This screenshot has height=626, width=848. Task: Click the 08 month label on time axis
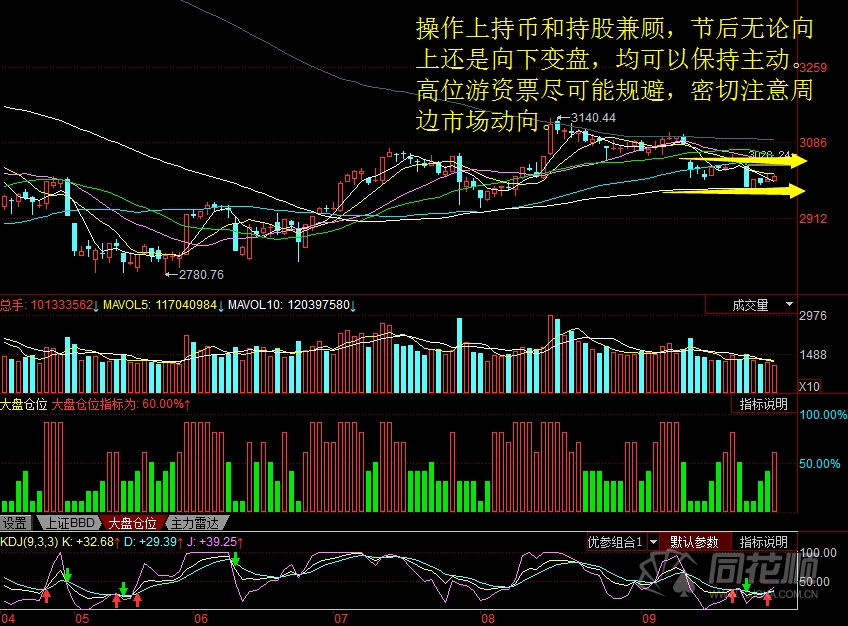488,618
